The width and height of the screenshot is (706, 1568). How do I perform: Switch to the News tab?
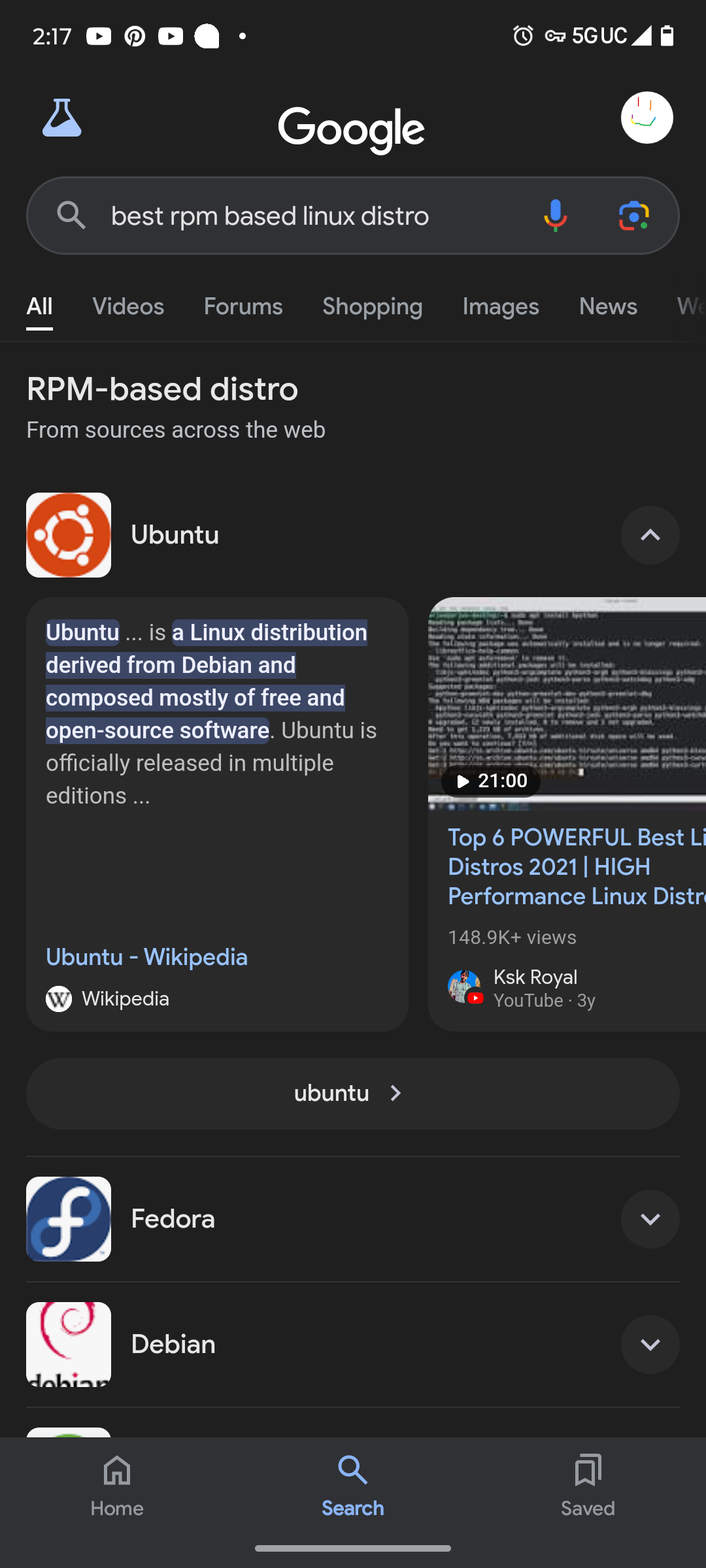608,306
